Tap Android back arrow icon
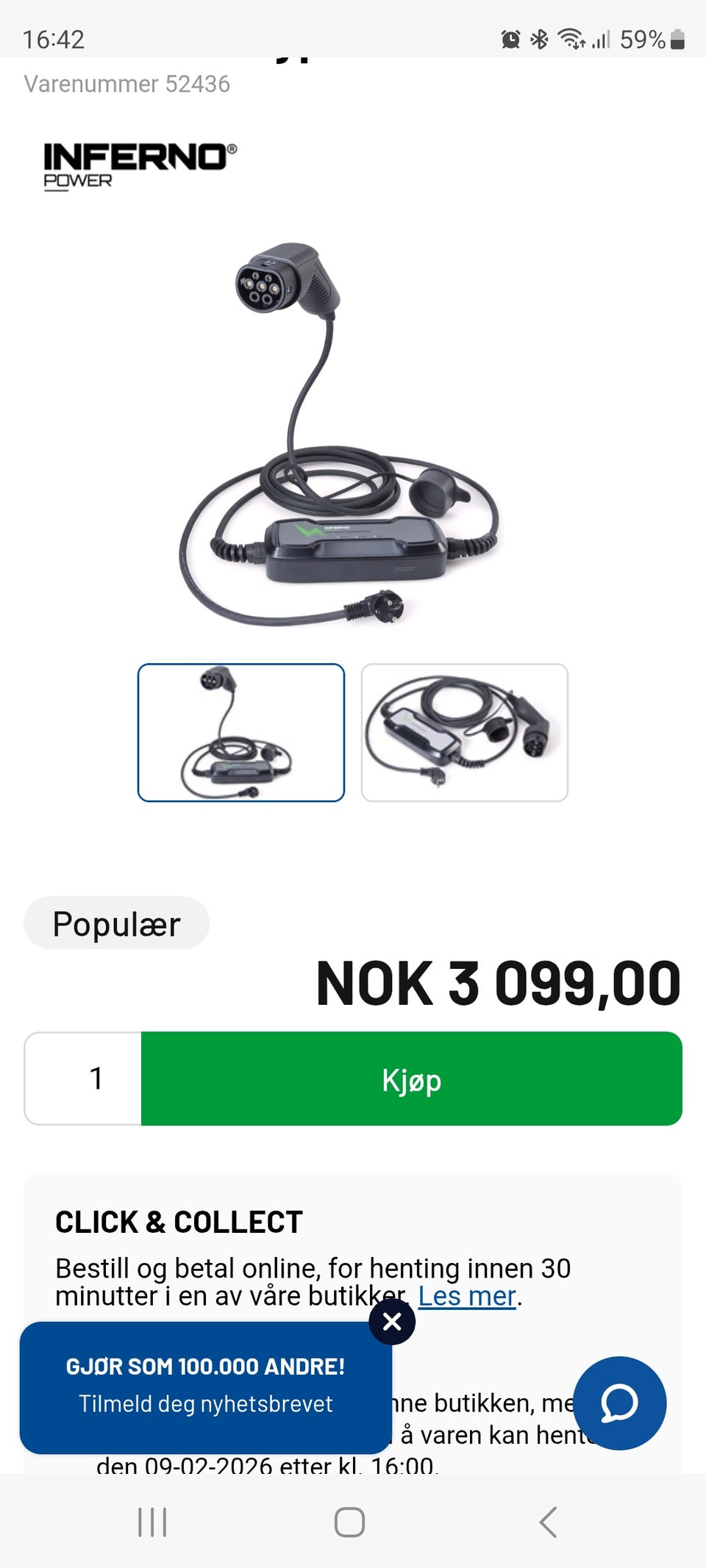Viewport: 706px width, 1568px height. point(548,1522)
